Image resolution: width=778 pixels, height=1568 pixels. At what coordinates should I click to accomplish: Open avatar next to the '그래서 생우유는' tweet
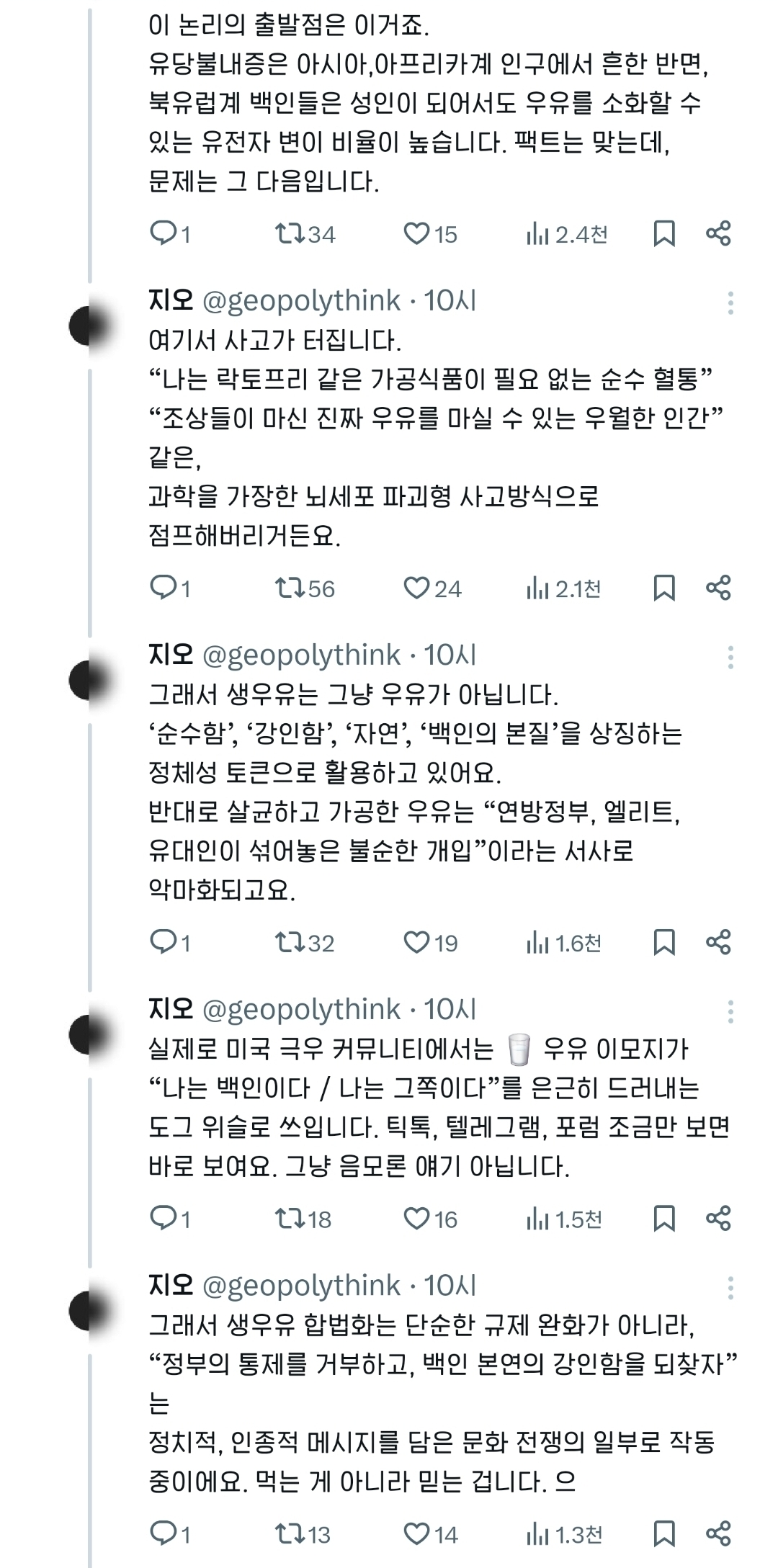[89, 680]
